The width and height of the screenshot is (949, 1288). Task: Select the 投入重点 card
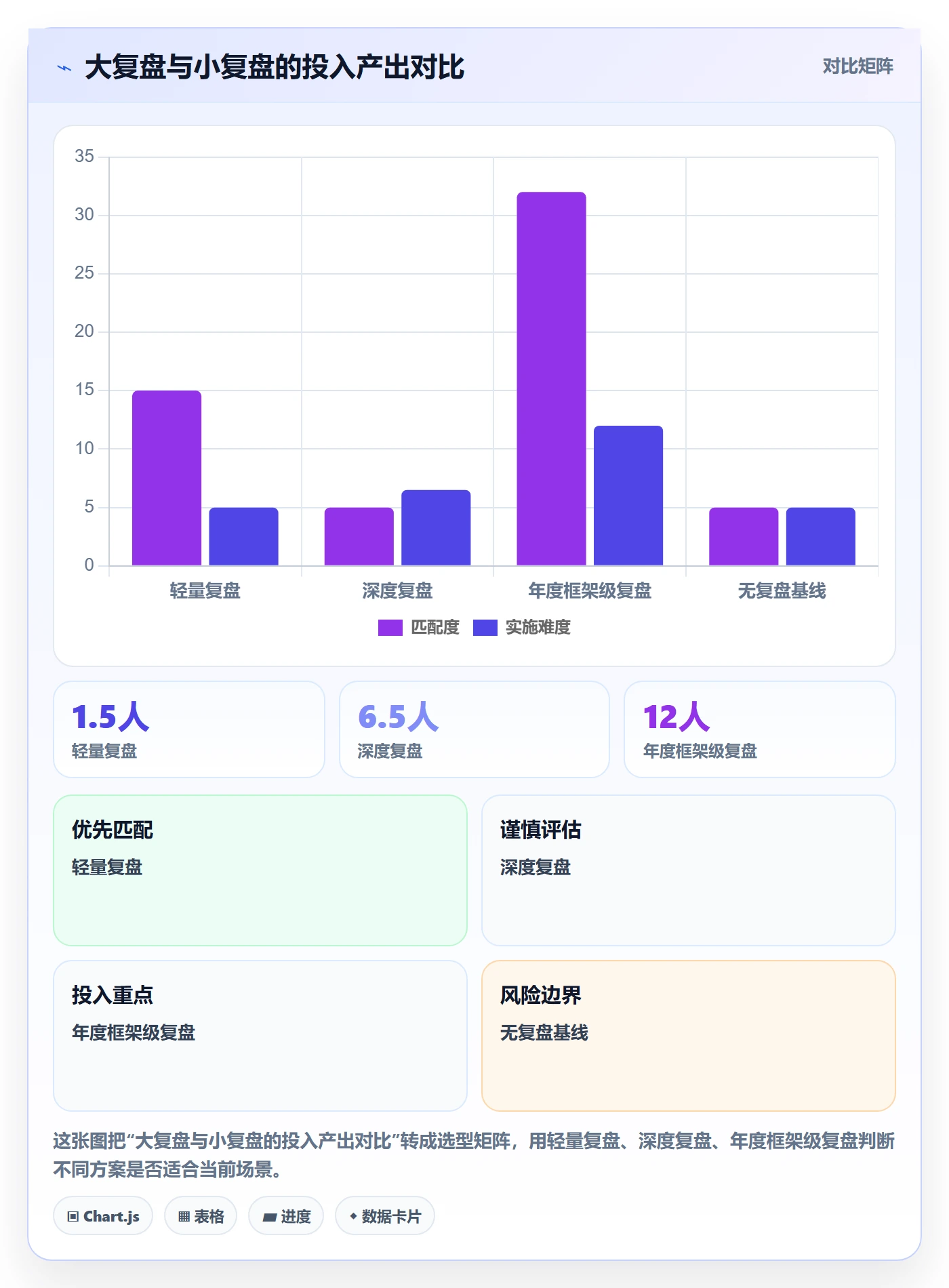(260, 1036)
